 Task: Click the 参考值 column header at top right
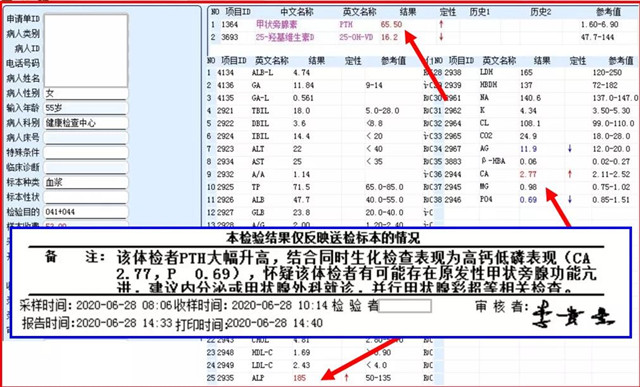(x=608, y=12)
